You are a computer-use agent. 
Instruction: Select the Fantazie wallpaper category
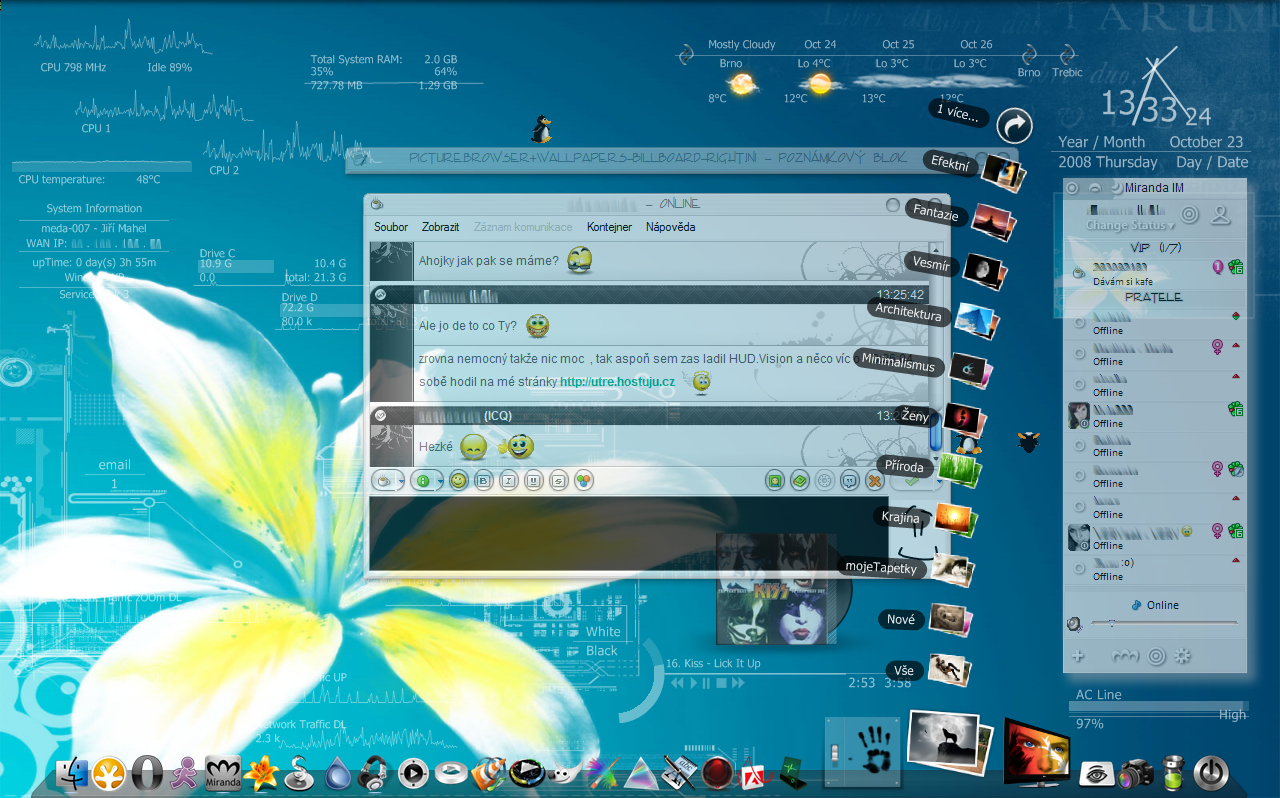point(936,213)
